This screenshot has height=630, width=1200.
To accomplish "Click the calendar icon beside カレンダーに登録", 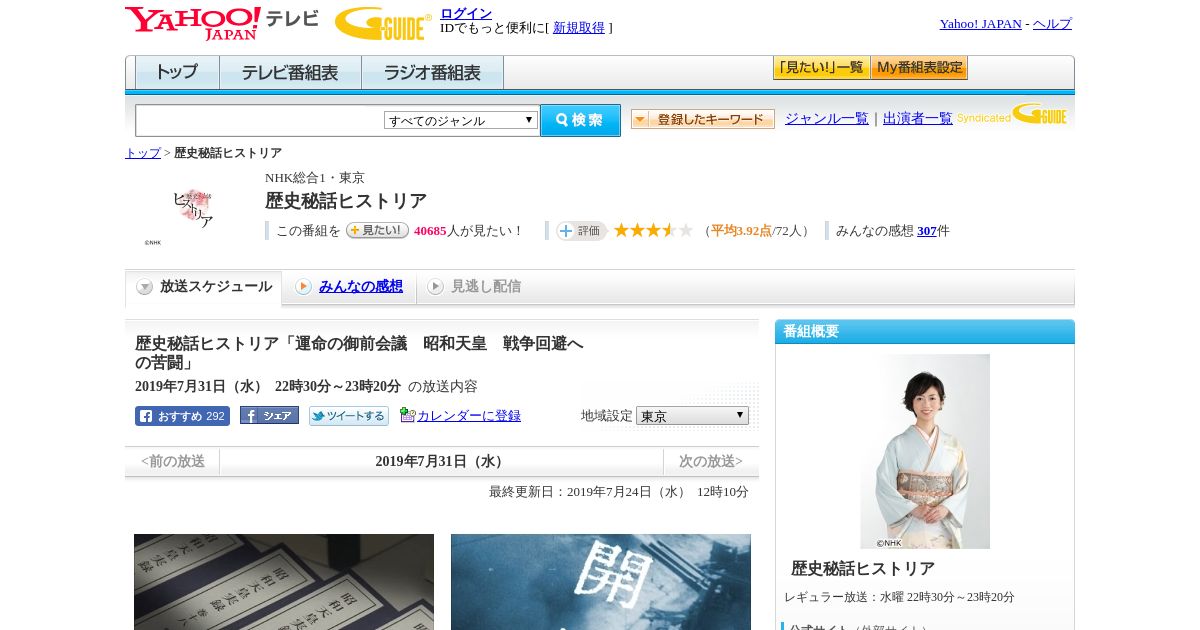I will [x=407, y=415].
